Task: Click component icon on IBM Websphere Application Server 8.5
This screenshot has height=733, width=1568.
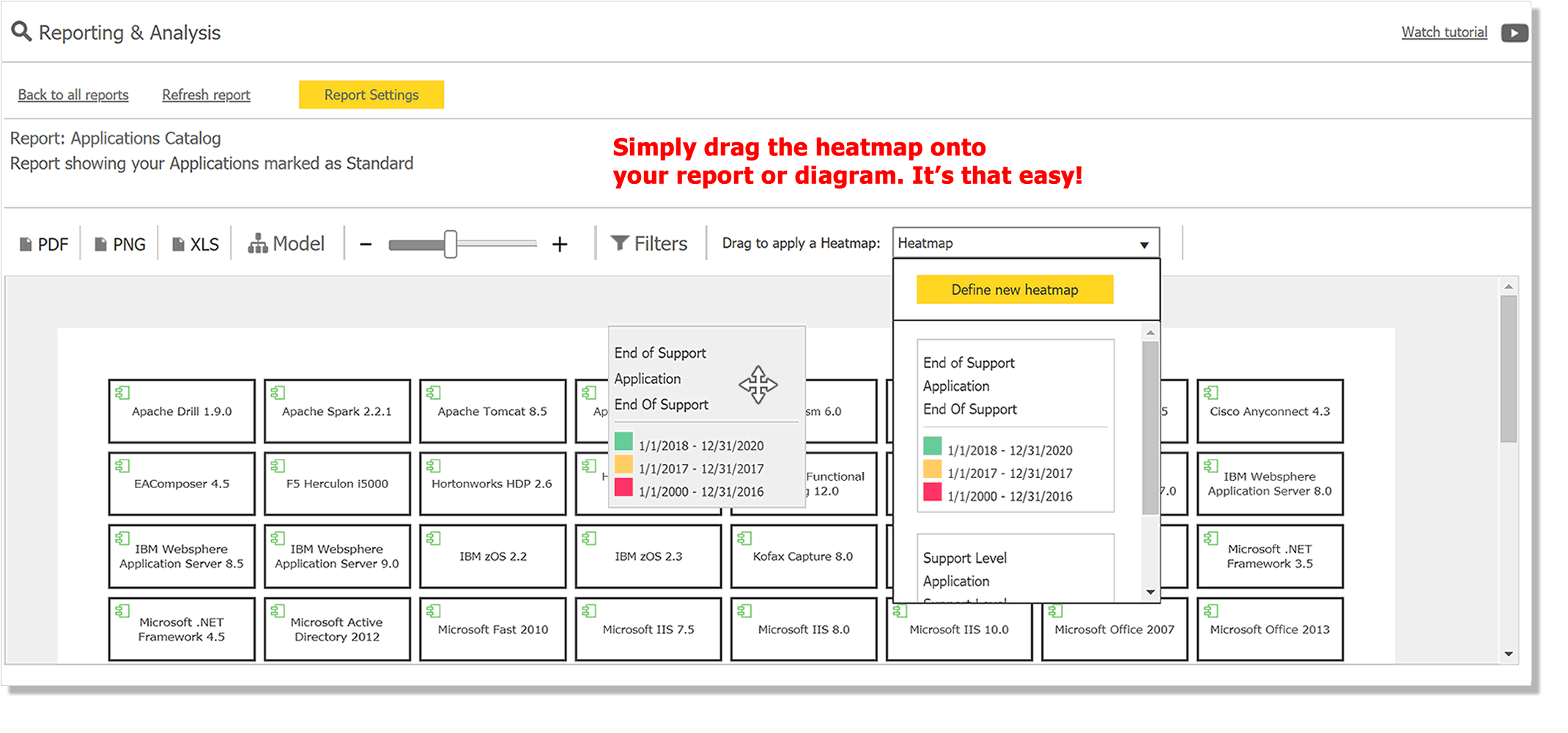Action: point(122,538)
